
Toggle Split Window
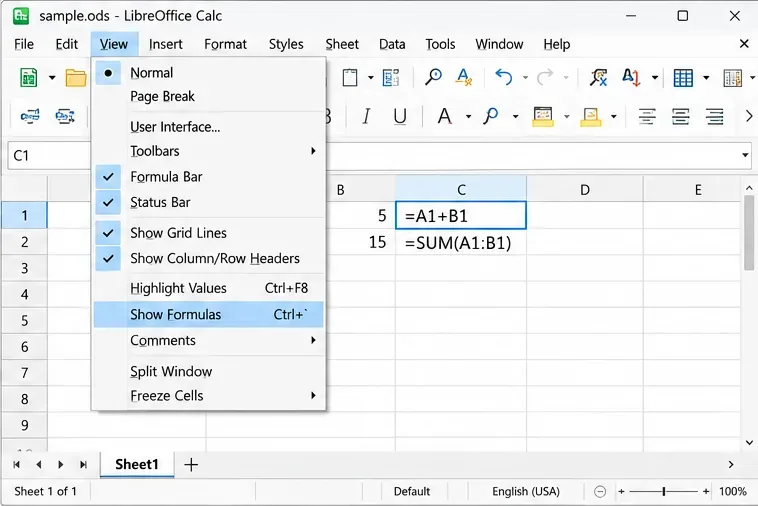coord(208,371)
